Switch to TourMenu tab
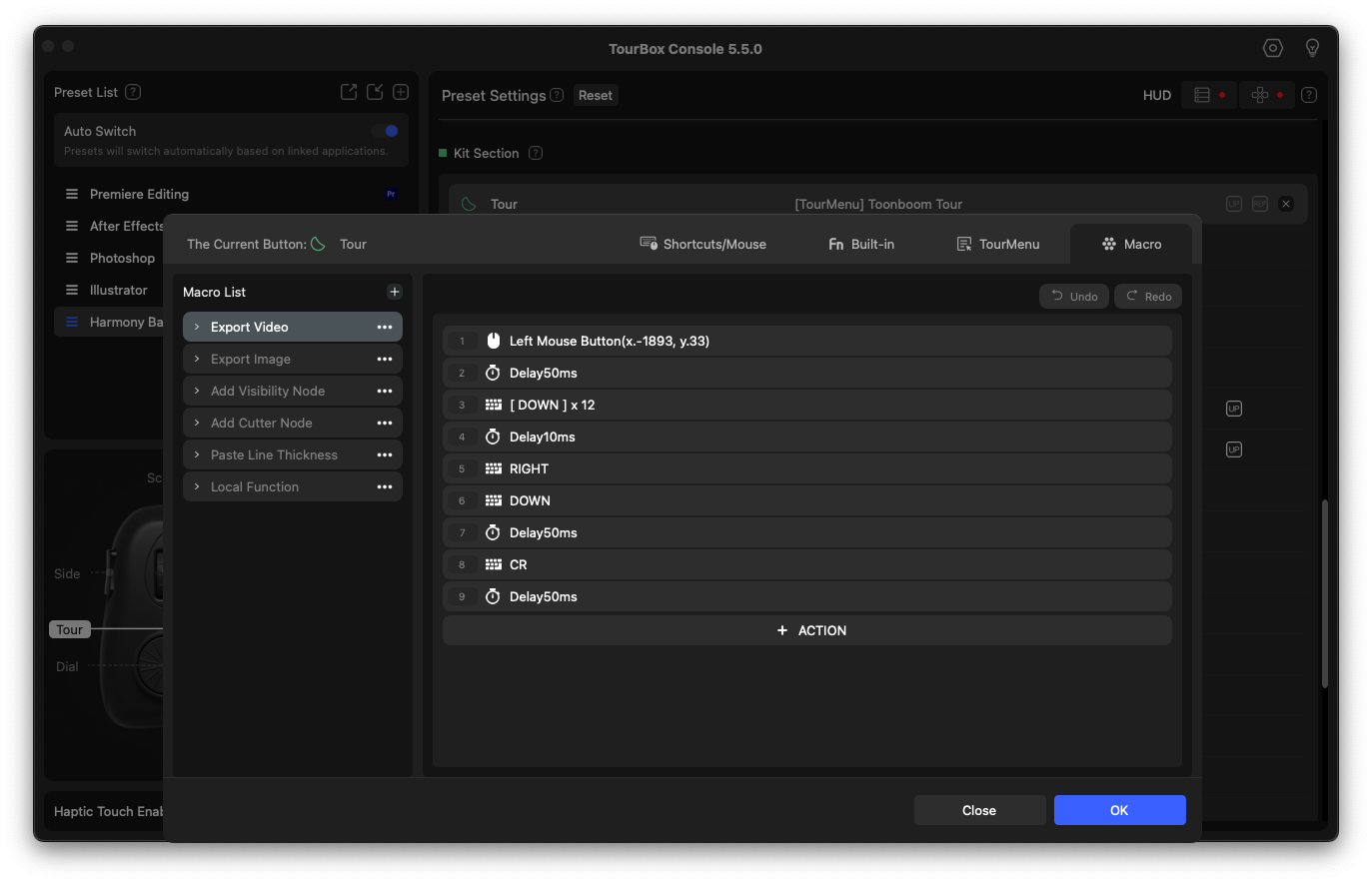 (x=998, y=244)
